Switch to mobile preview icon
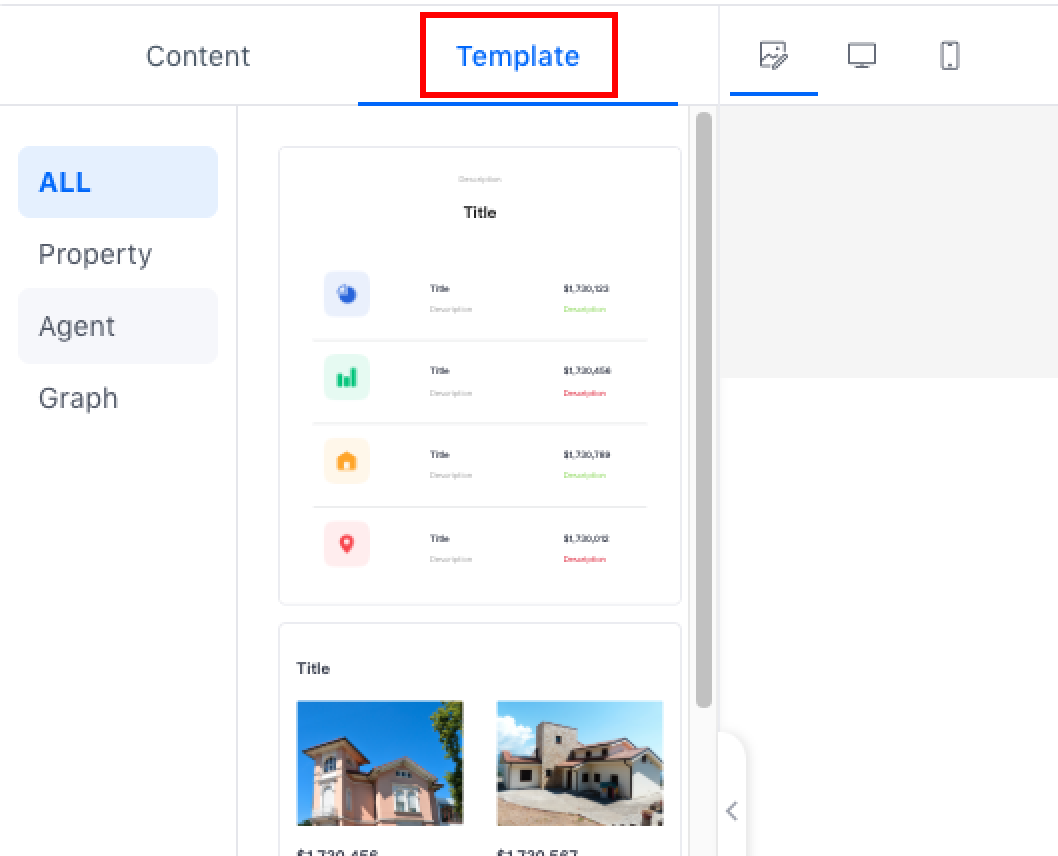 pyautogui.click(x=949, y=55)
